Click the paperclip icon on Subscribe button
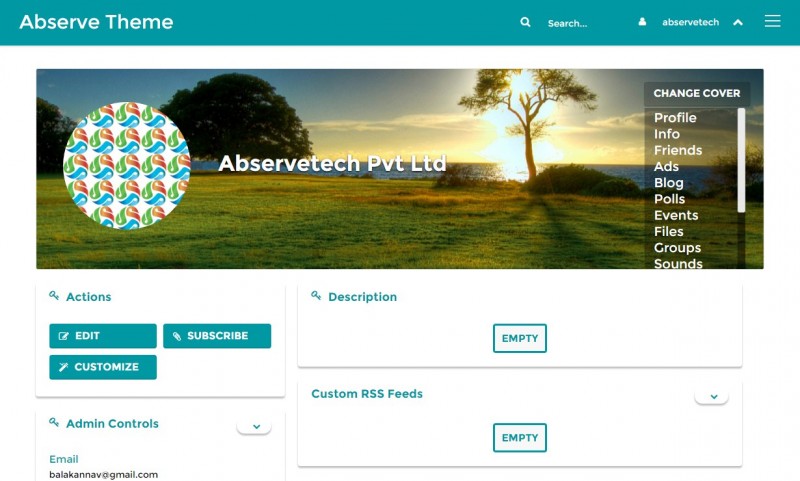Screen dimensions: 800x481 coord(177,336)
